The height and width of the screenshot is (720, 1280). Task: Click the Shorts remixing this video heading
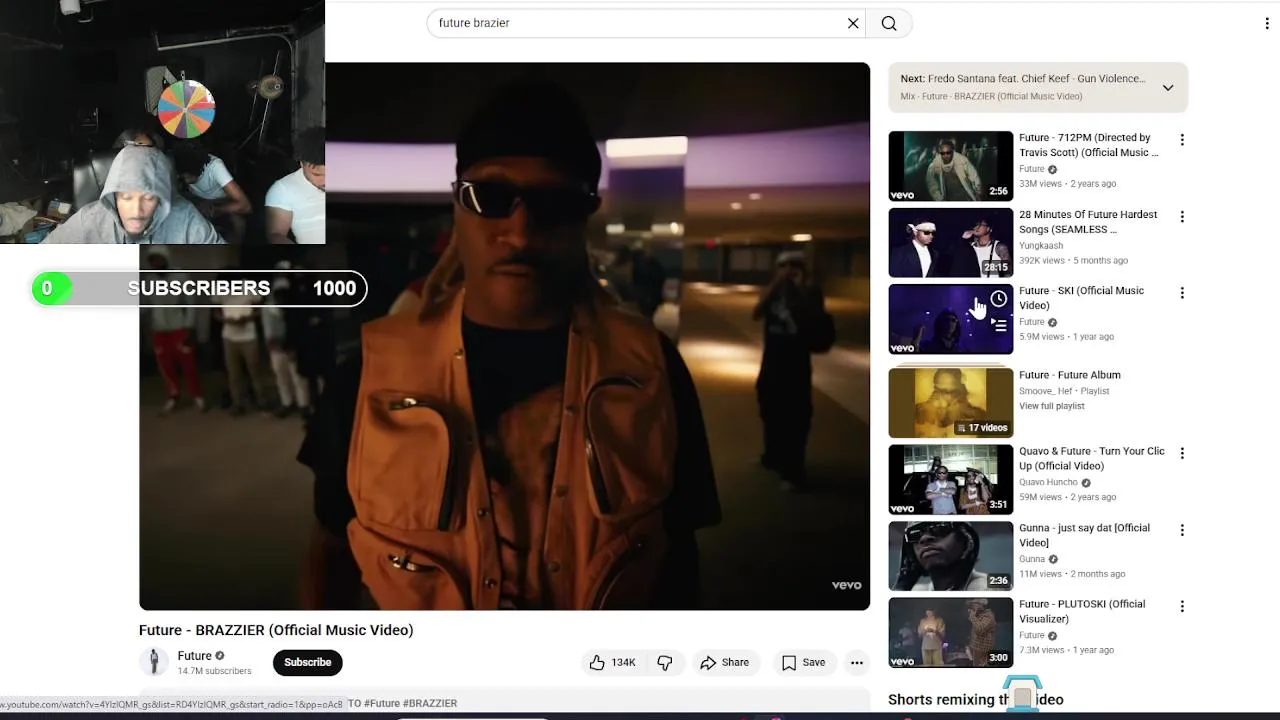[x=976, y=700]
